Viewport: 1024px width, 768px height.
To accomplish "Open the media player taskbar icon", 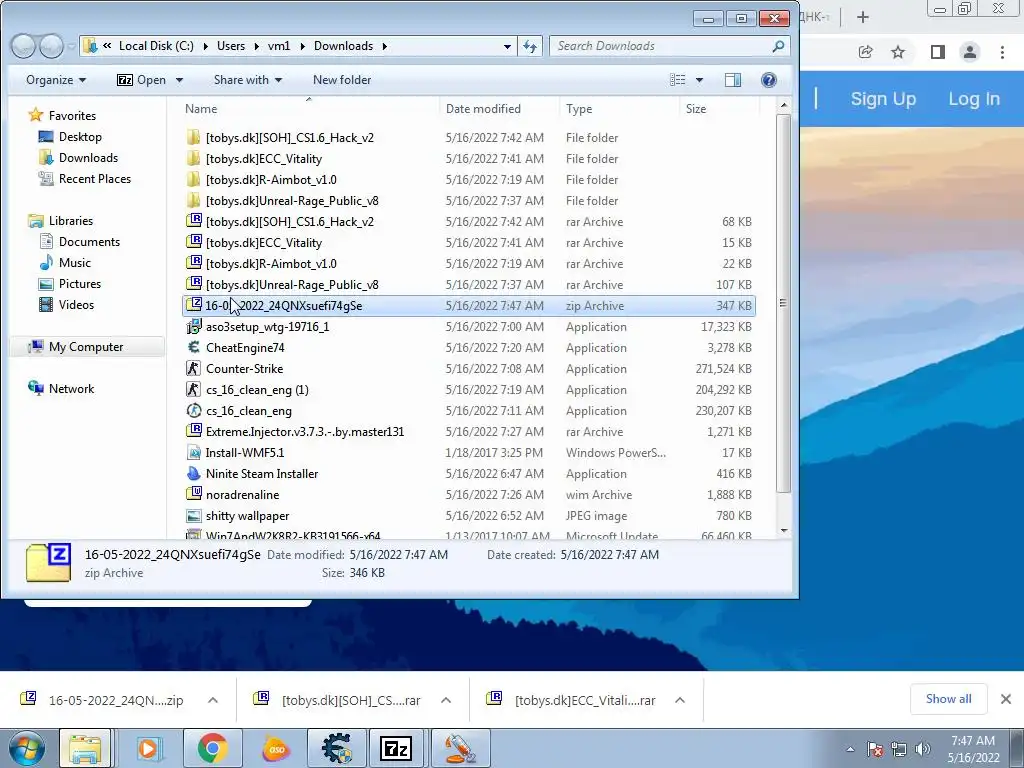I will (x=149, y=748).
